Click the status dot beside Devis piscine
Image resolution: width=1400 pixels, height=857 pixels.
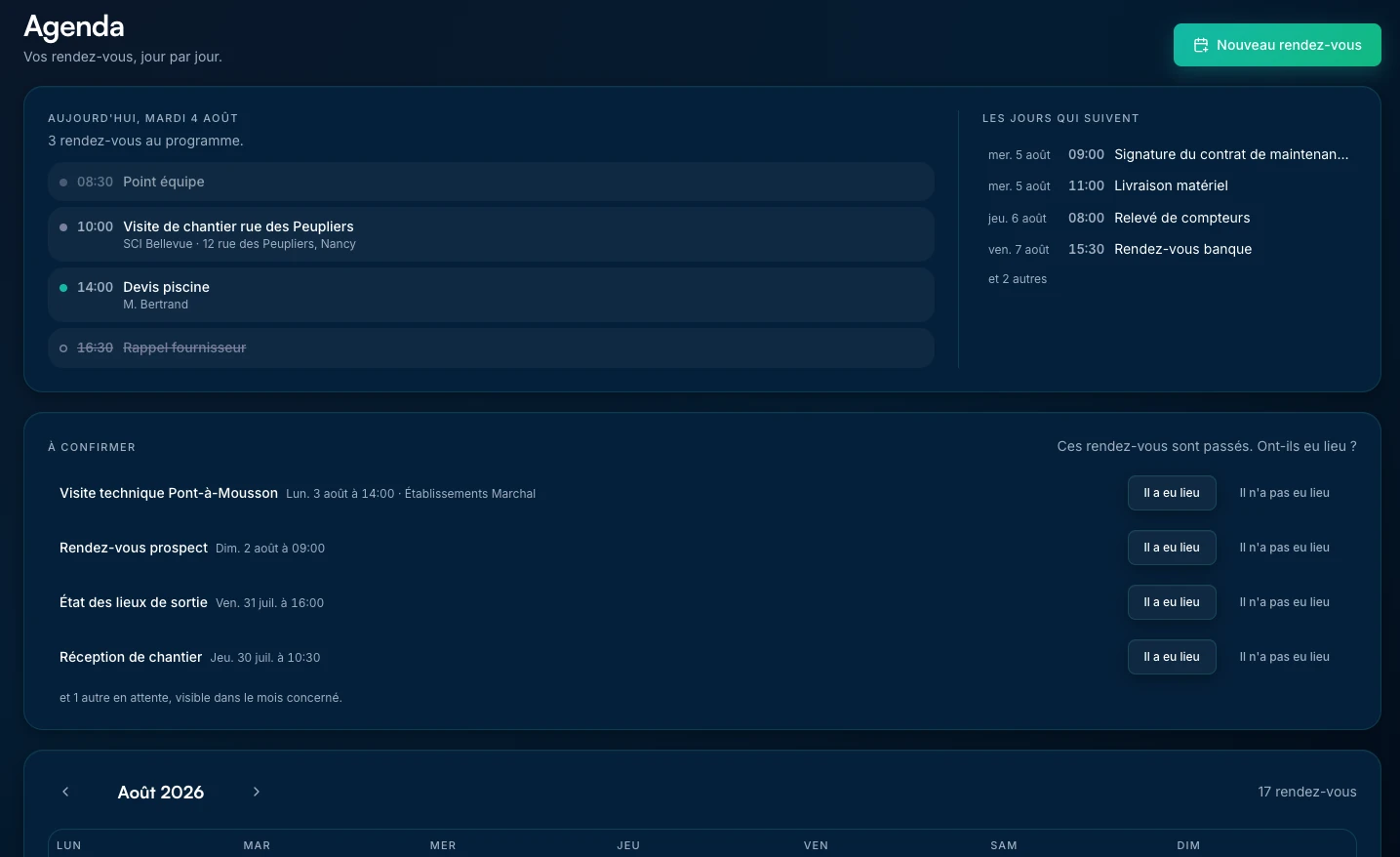tap(63, 288)
